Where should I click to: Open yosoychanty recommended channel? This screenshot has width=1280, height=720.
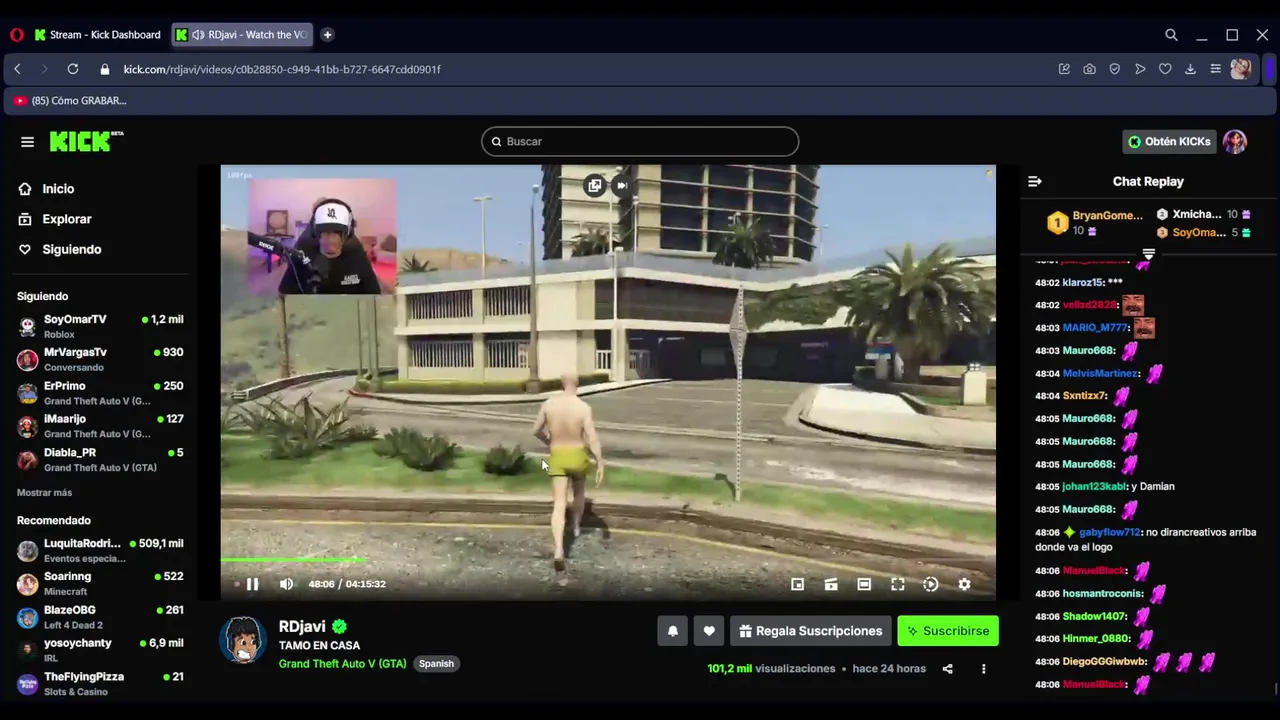click(x=100, y=650)
